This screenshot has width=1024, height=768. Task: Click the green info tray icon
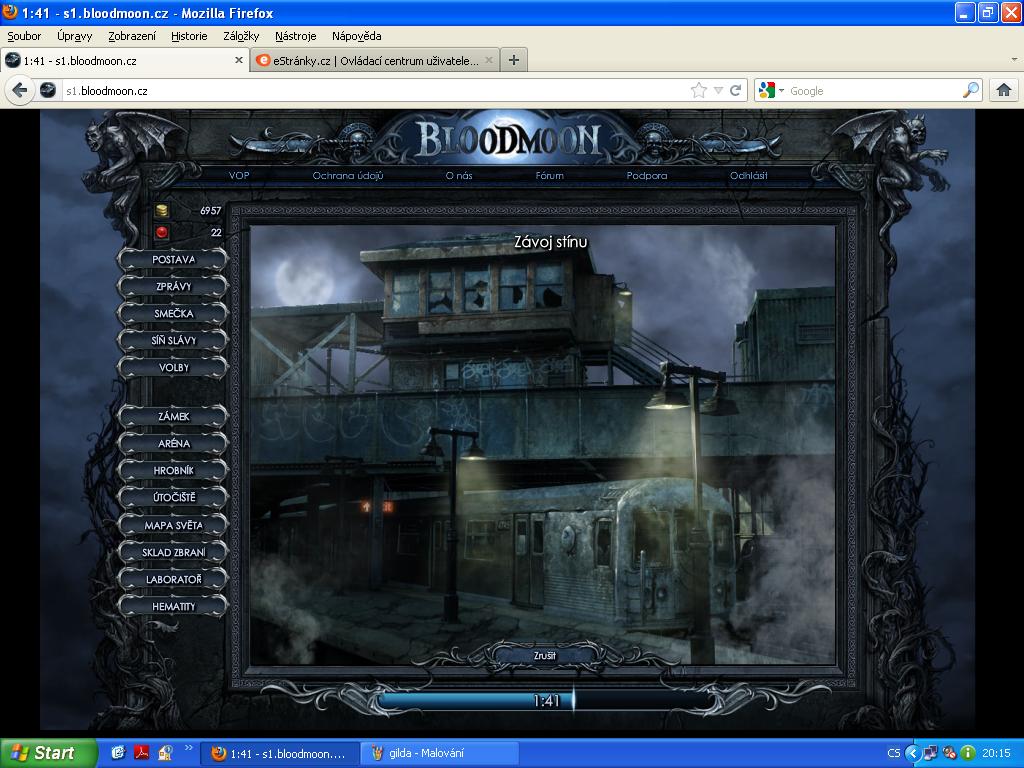click(x=968, y=753)
